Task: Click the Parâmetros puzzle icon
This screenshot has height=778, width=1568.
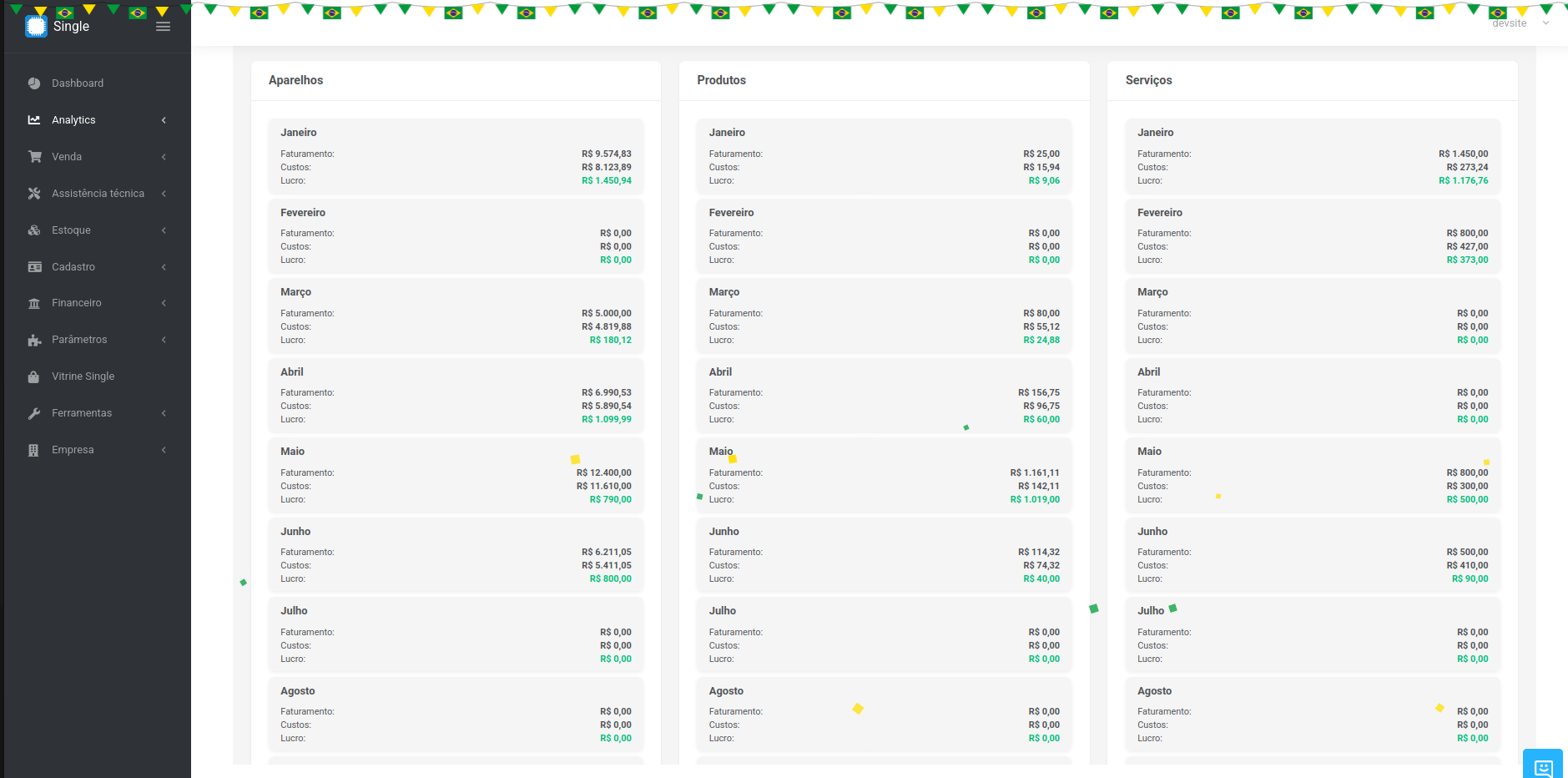Action: [x=34, y=340]
